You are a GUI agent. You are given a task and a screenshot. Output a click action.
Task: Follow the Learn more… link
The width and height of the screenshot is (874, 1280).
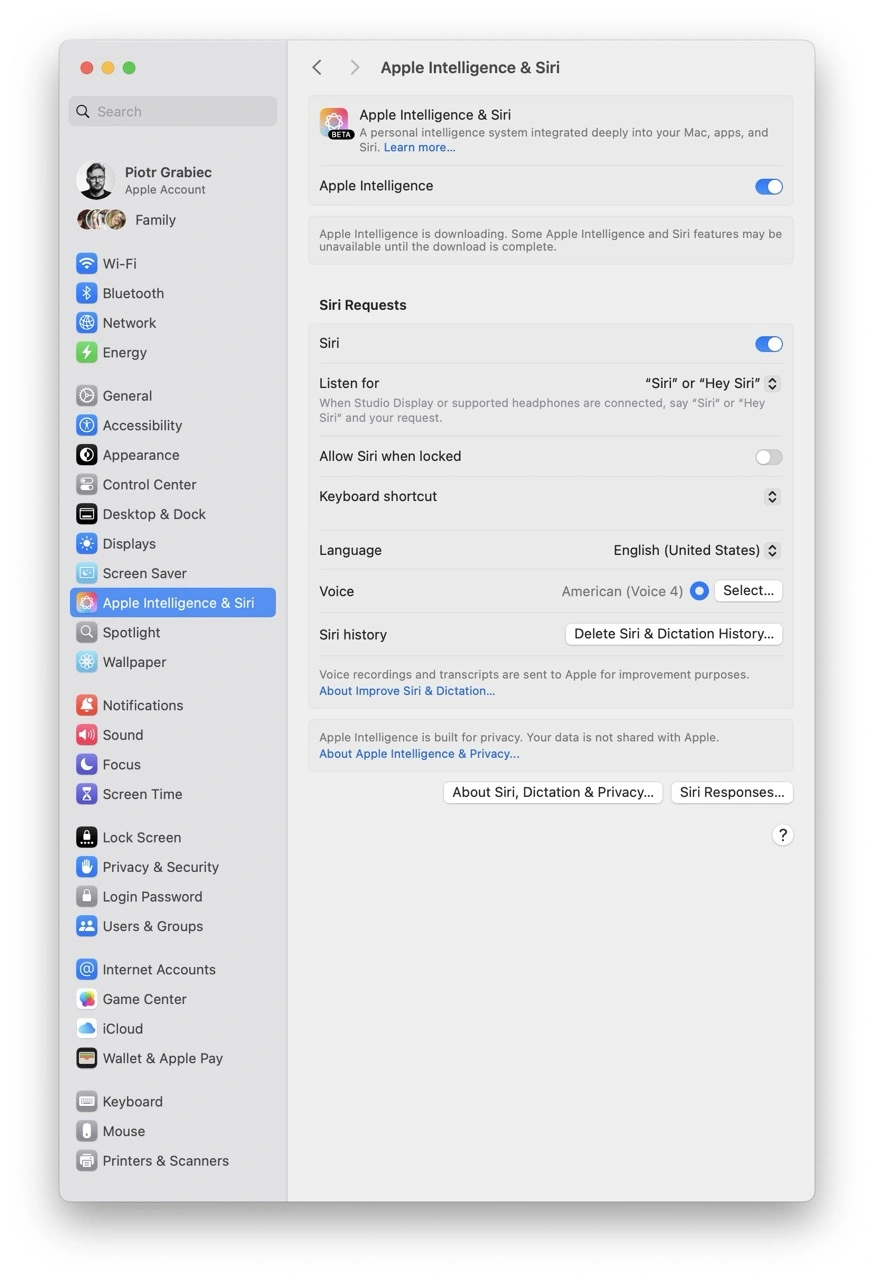419,147
